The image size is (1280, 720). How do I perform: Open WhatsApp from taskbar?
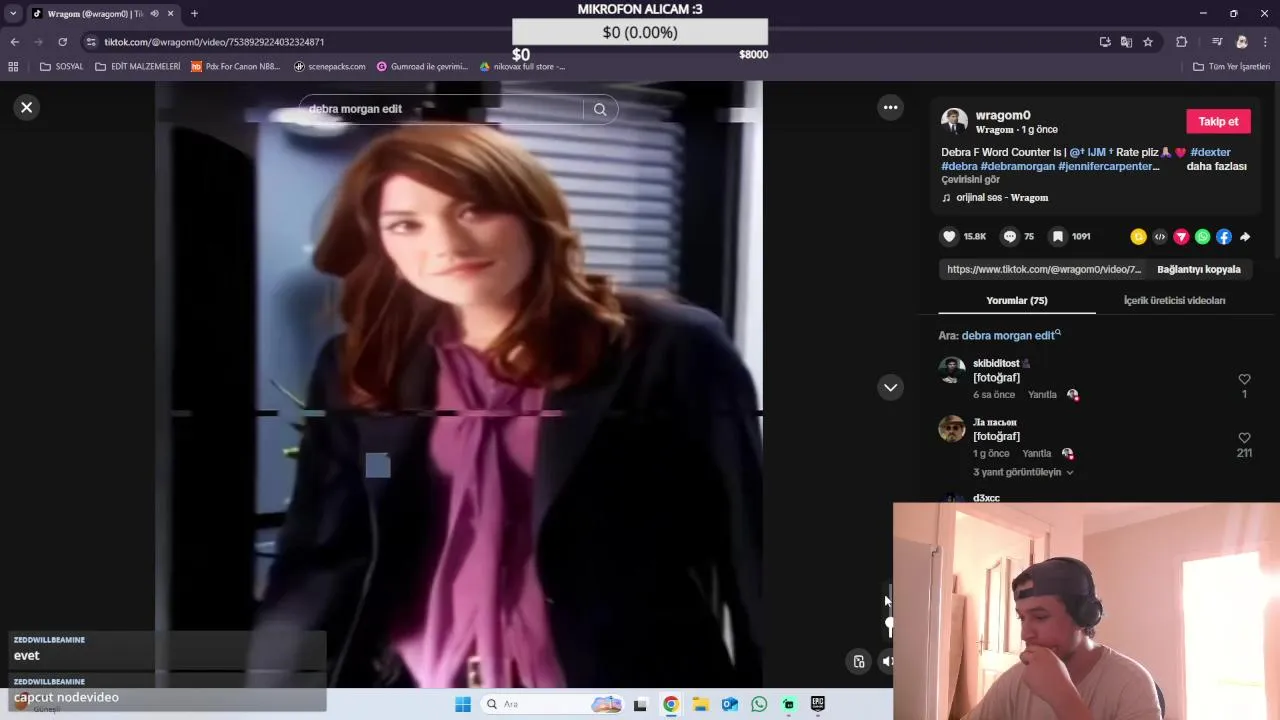click(759, 704)
